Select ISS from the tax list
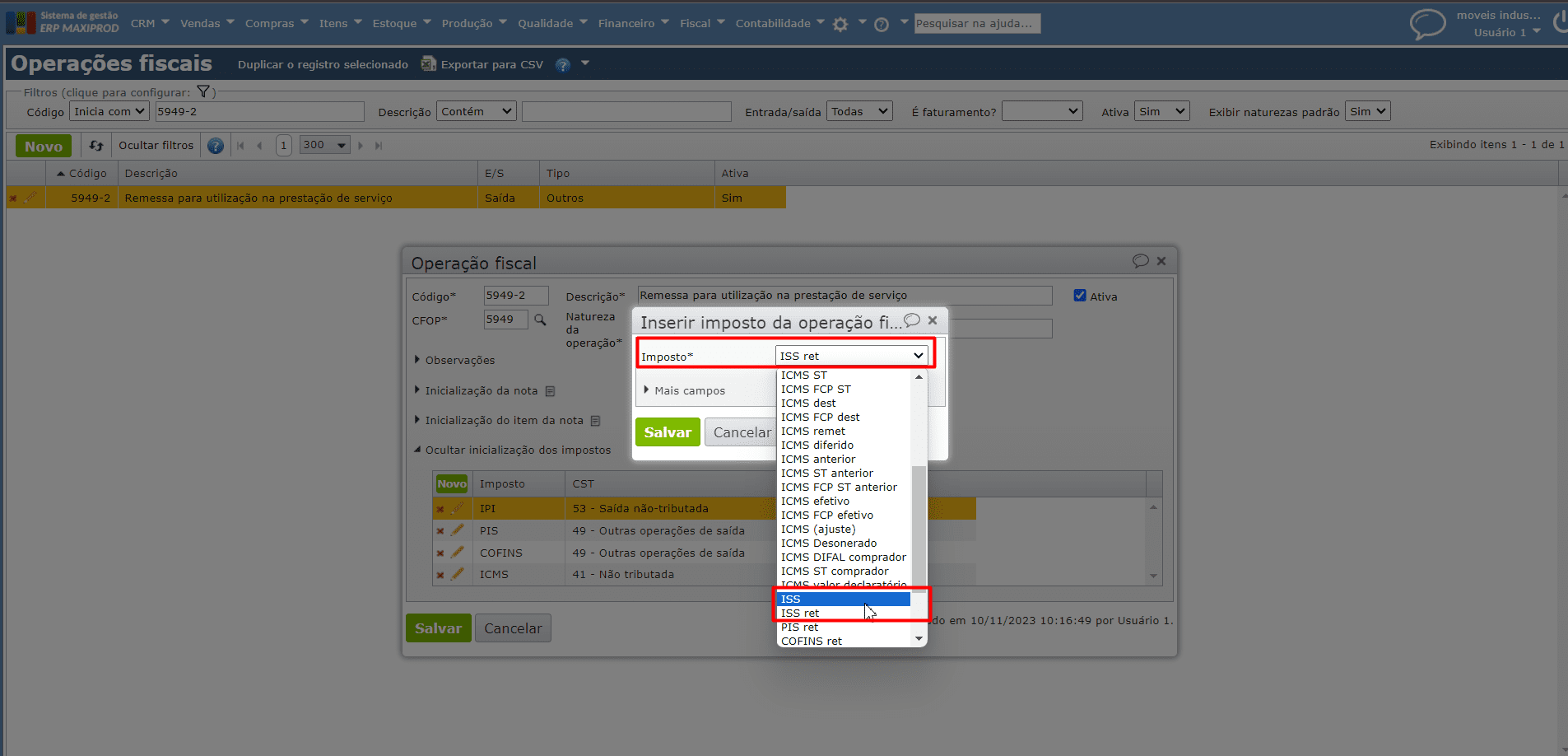The height and width of the screenshot is (756, 1568). click(844, 599)
